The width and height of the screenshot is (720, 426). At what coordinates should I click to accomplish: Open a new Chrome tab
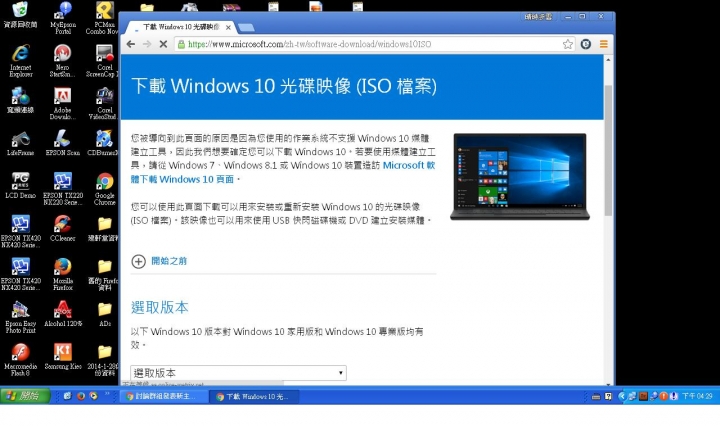click(x=247, y=28)
